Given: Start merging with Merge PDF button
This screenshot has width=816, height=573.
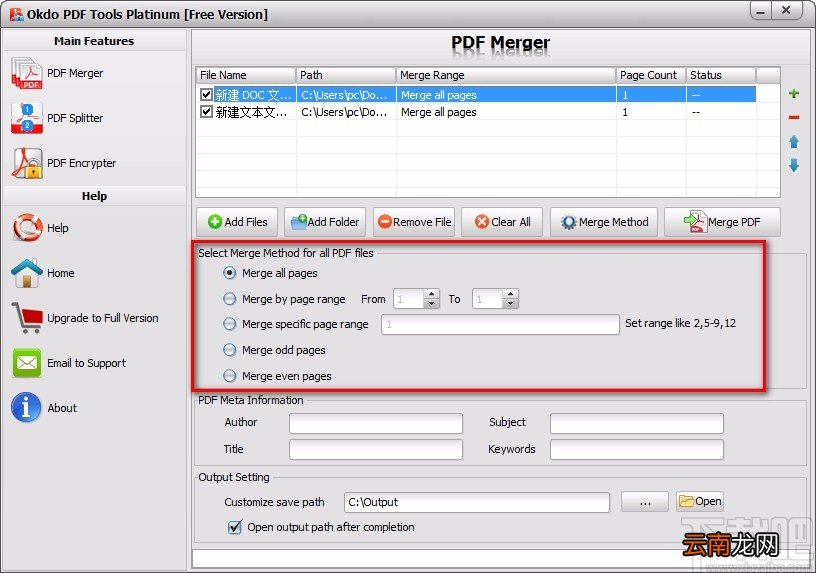Looking at the screenshot, I should 722,222.
